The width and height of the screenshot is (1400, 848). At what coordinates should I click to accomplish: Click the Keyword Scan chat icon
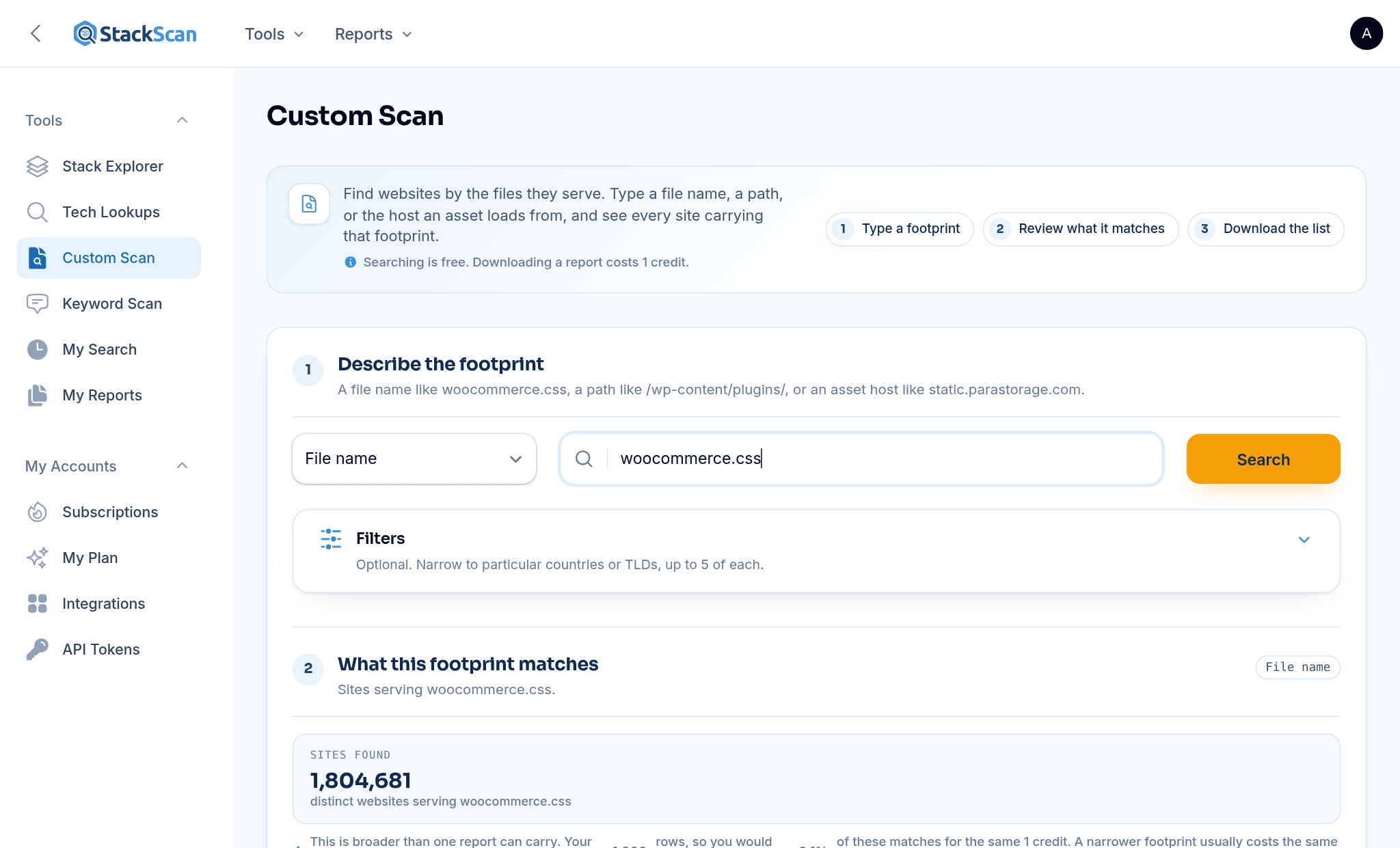(x=37, y=303)
